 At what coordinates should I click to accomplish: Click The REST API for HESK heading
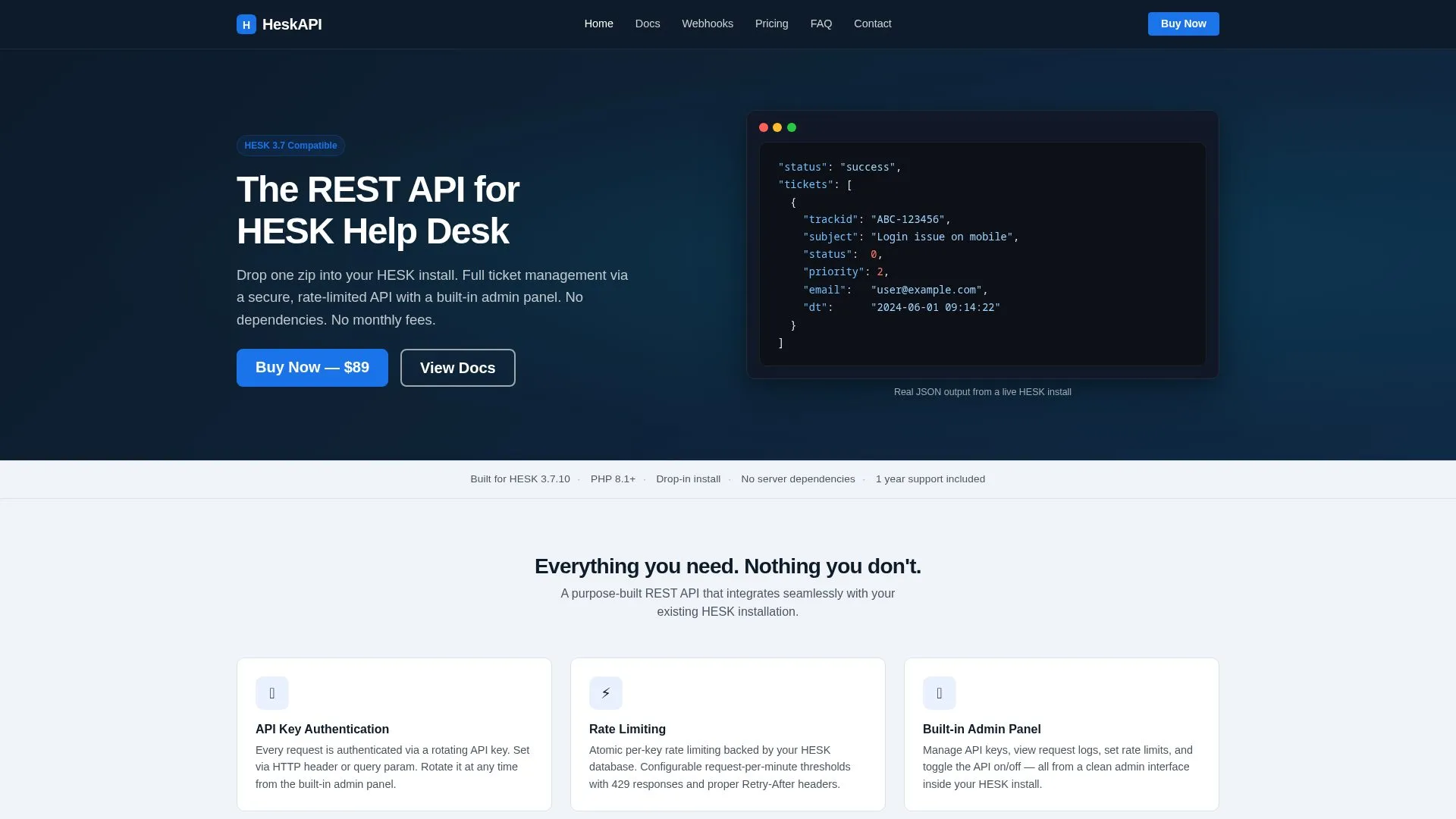[x=378, y=210]
